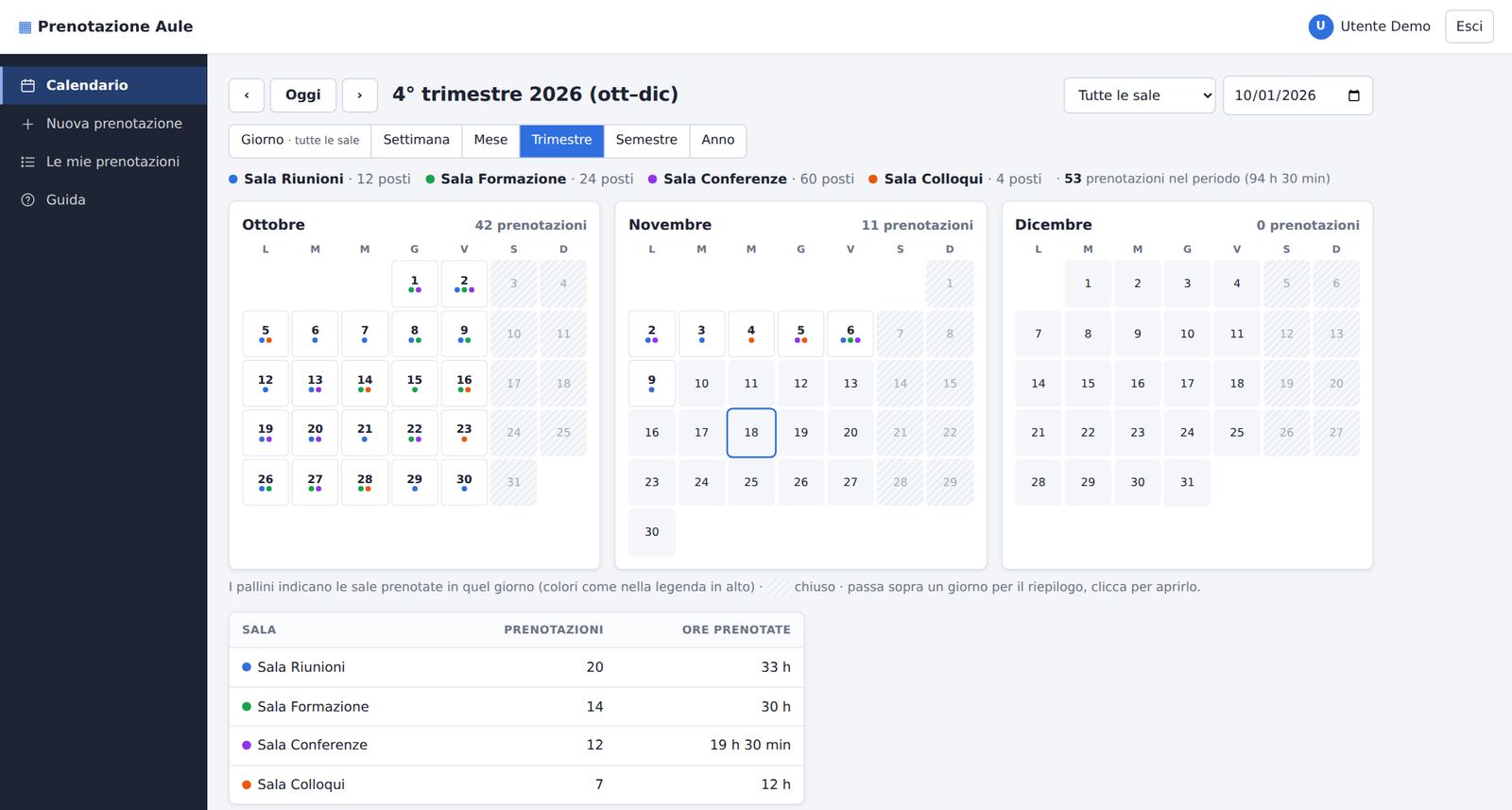
Task: Open November 4 day cell
Action: click(x=751, y=334)
